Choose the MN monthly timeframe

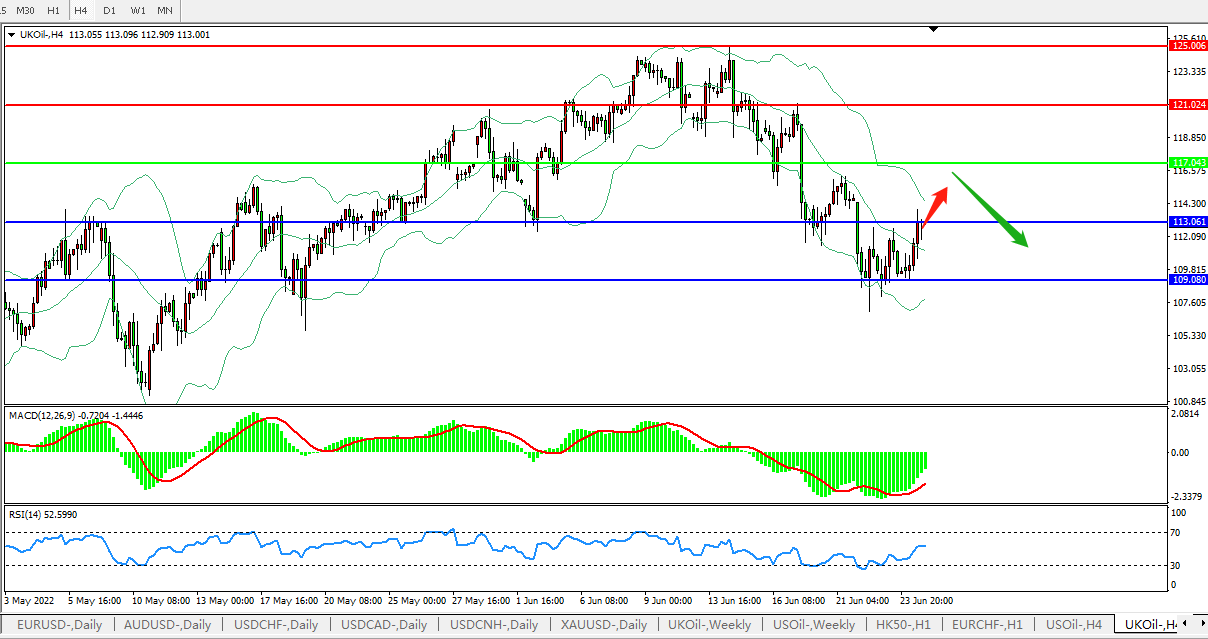coord(165,10)
